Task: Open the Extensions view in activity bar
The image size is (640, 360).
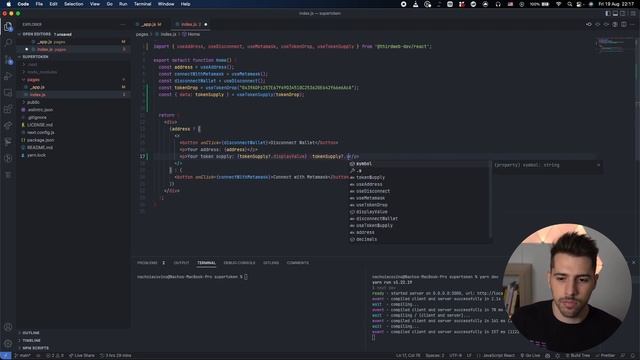Action: [x=8, y=109]
